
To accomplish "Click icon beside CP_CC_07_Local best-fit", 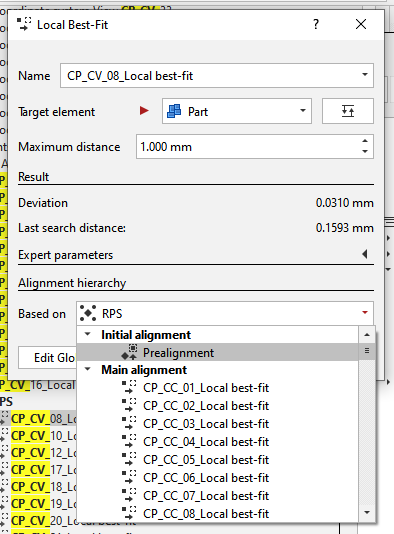I will [x=129, y=495].
